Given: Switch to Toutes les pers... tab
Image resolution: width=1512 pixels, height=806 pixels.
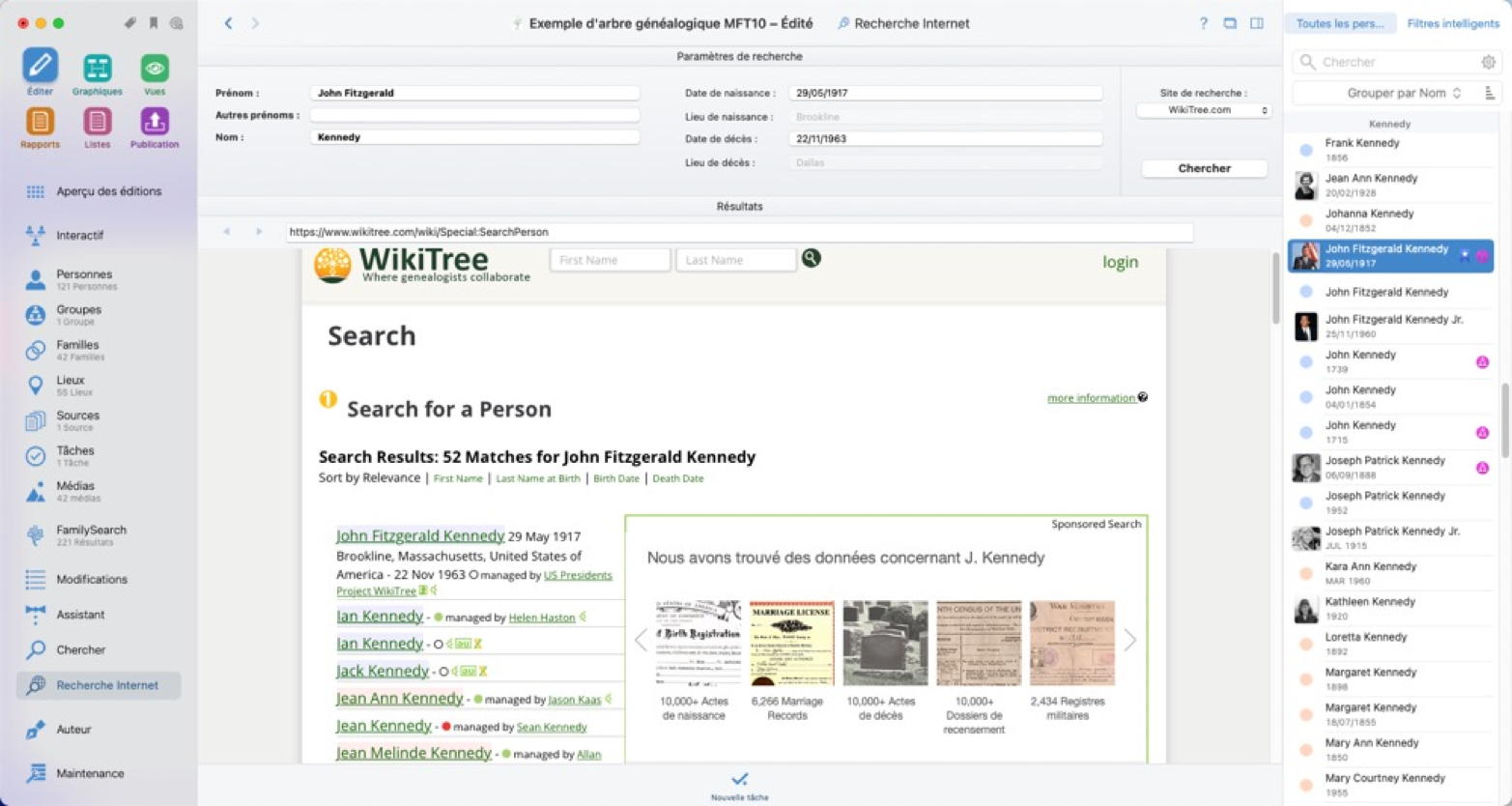Looking at the screenshot, I should (x=1340, y=23).
